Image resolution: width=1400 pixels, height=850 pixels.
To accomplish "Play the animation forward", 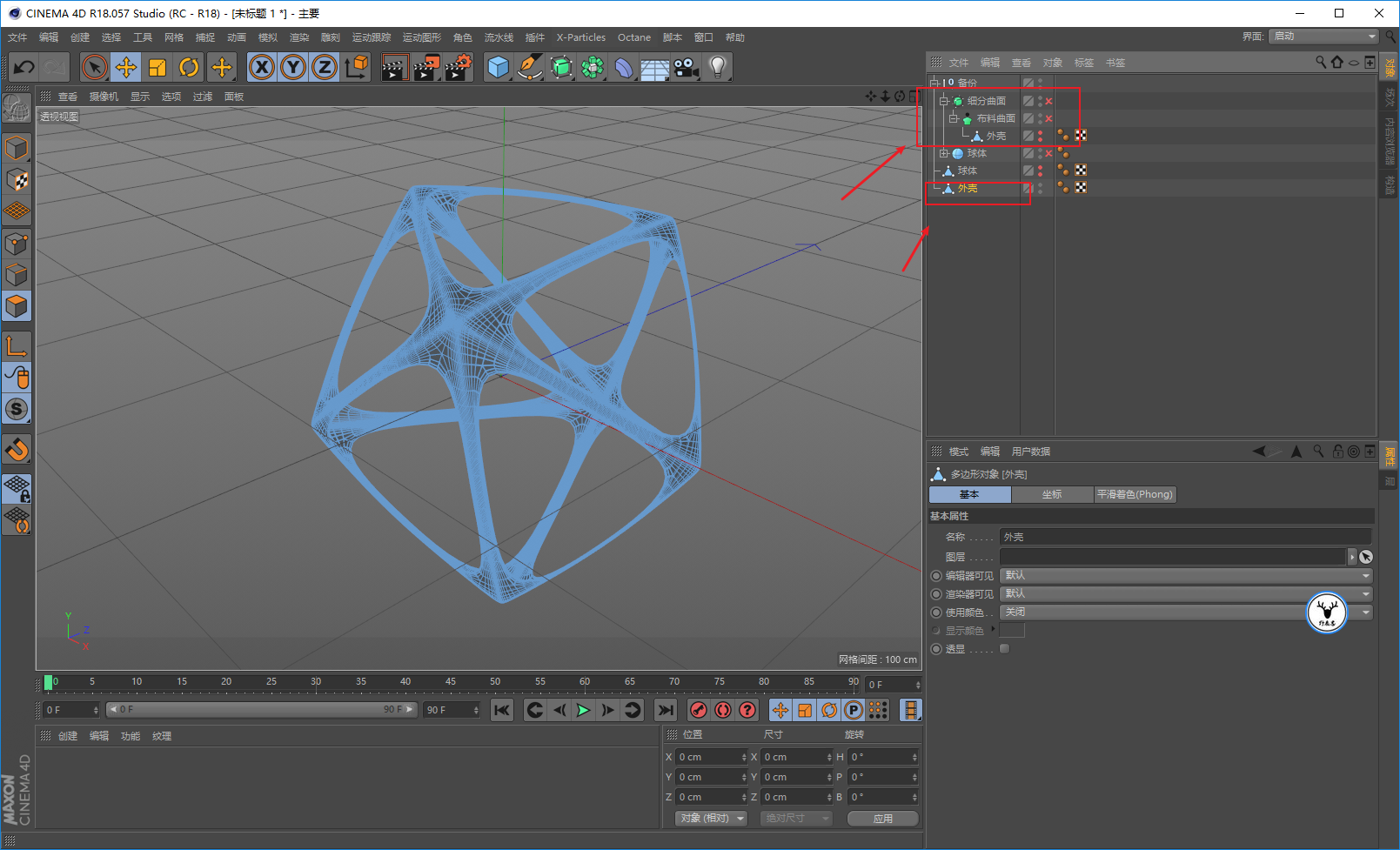I will (583, 710).
